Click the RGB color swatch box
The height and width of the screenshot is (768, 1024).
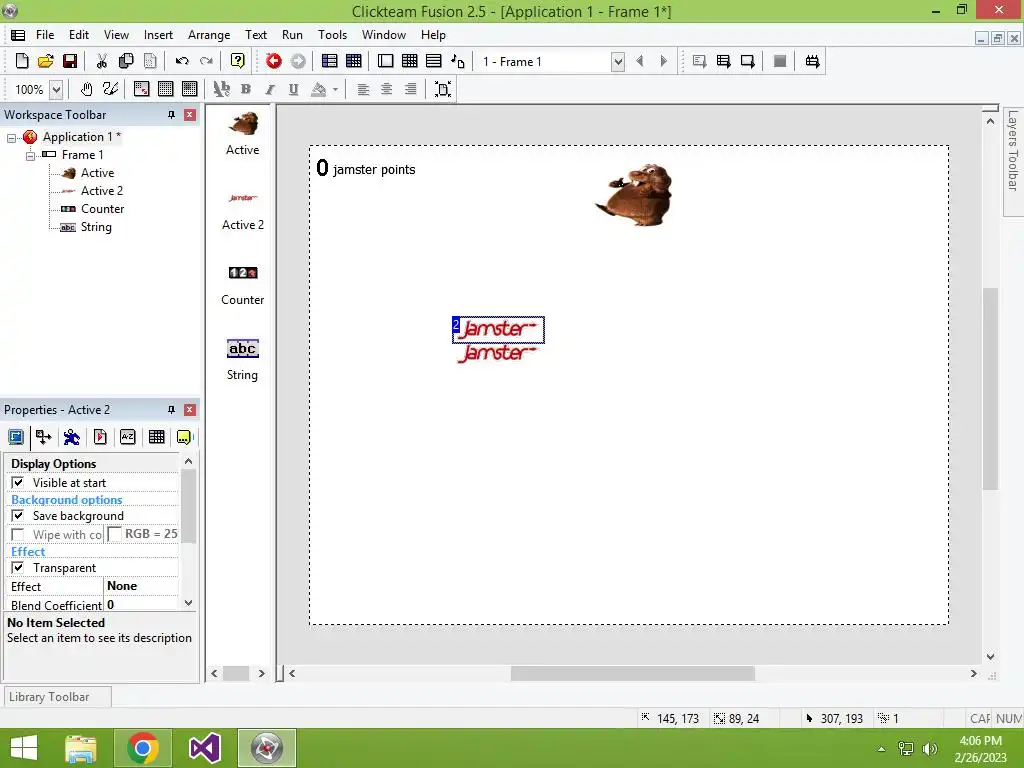pos(114,534)
